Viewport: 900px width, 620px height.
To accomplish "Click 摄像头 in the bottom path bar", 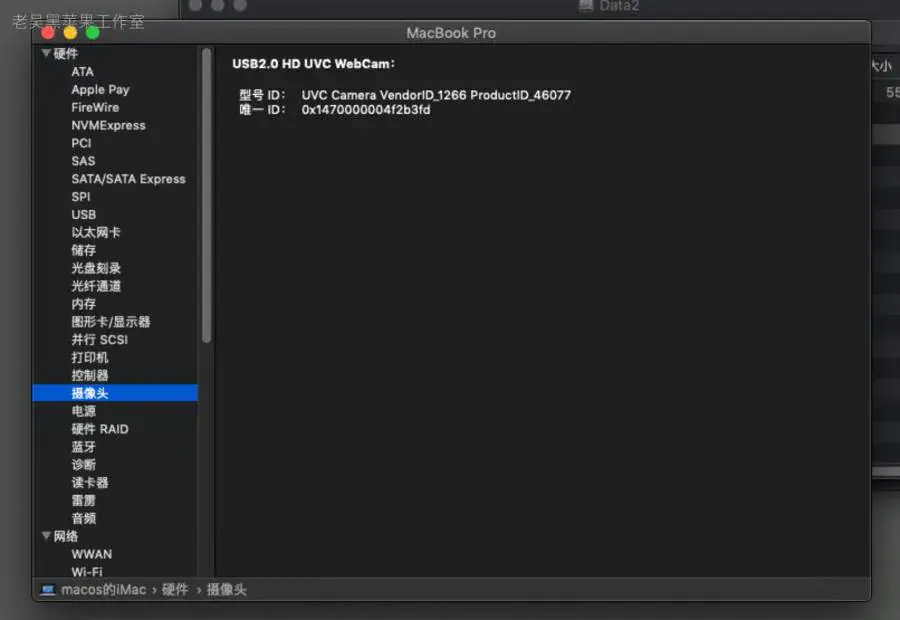I will pyautogui.click(x=227, y=590).
